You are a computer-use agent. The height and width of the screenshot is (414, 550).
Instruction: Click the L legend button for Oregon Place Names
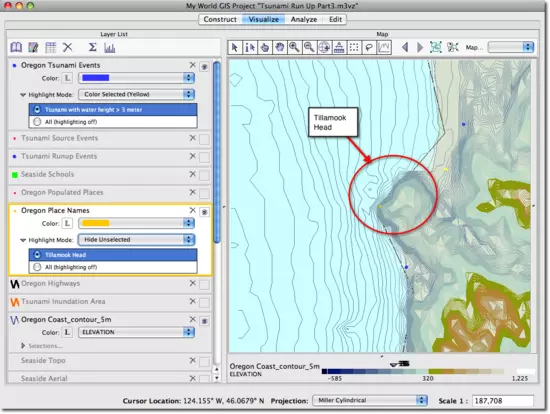[67, 223]
